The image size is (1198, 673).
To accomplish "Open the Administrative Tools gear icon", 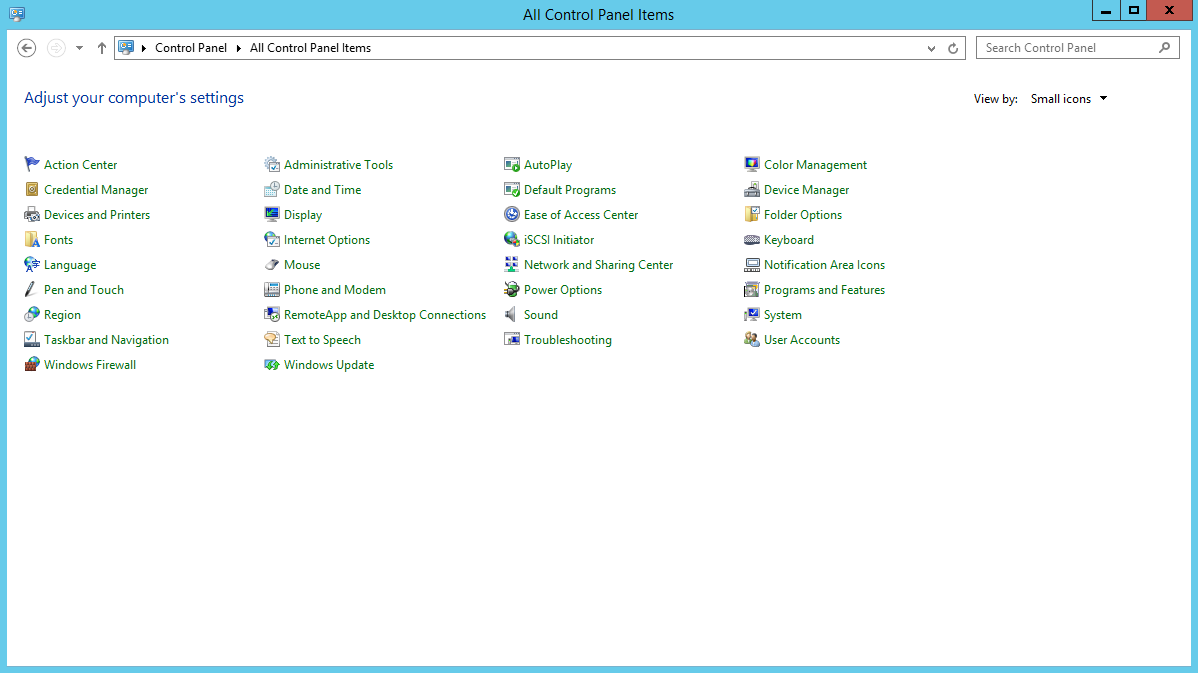I will pos(271,164).
